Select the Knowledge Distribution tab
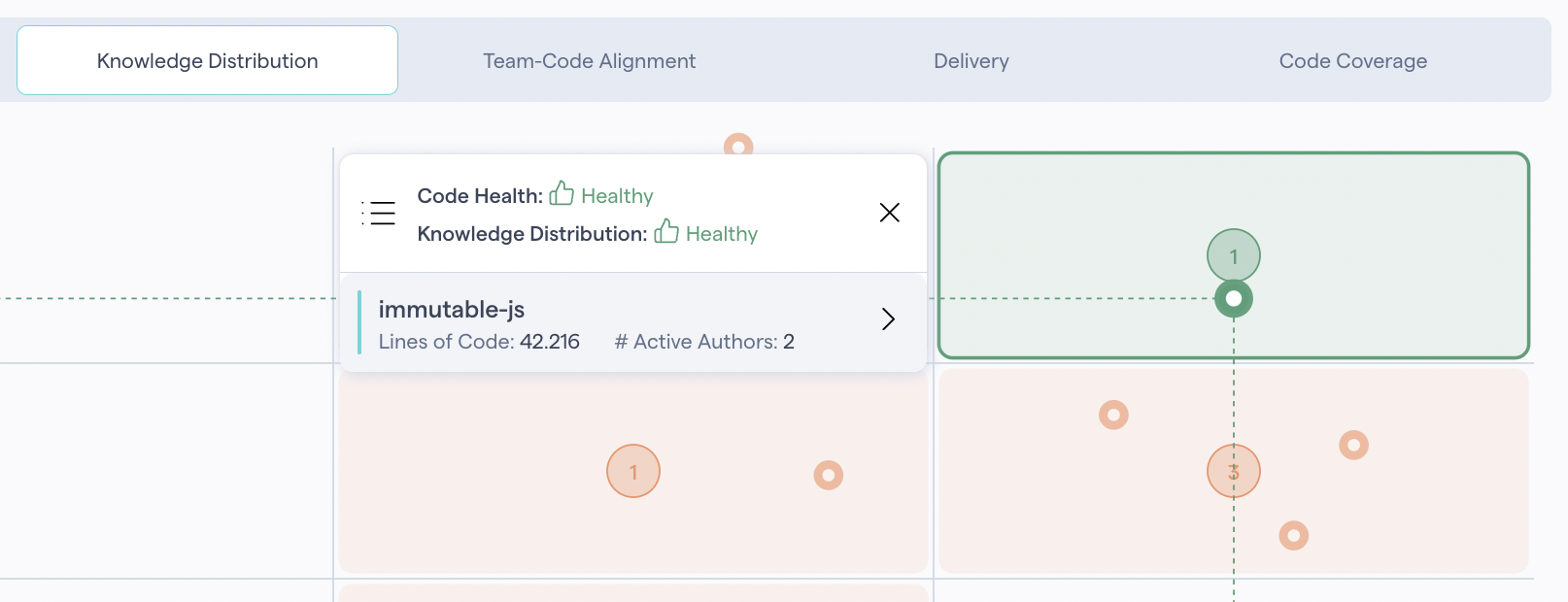The height and width of the screenshot is (602, 1568). coord(208,61)
